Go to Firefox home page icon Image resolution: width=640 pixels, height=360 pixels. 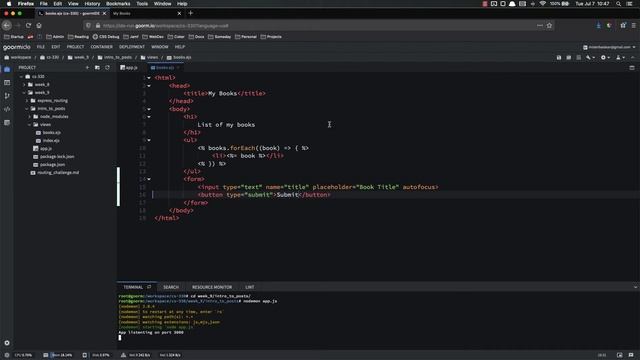(39, 25)
